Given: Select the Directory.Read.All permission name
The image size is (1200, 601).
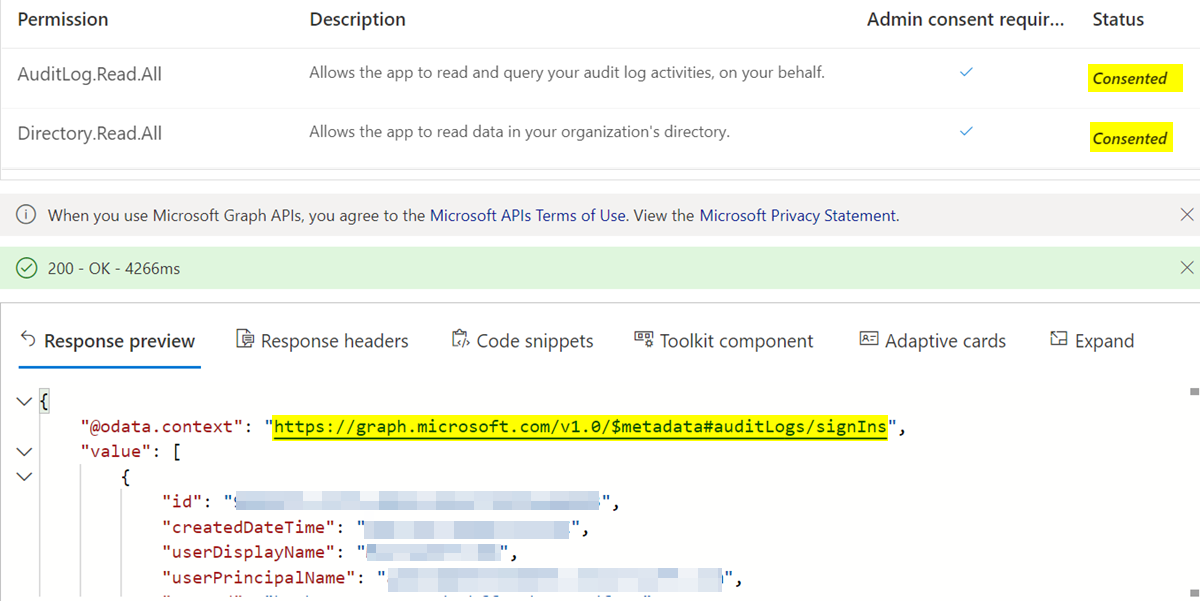Looking at the screenshot, I should (90, 133).
